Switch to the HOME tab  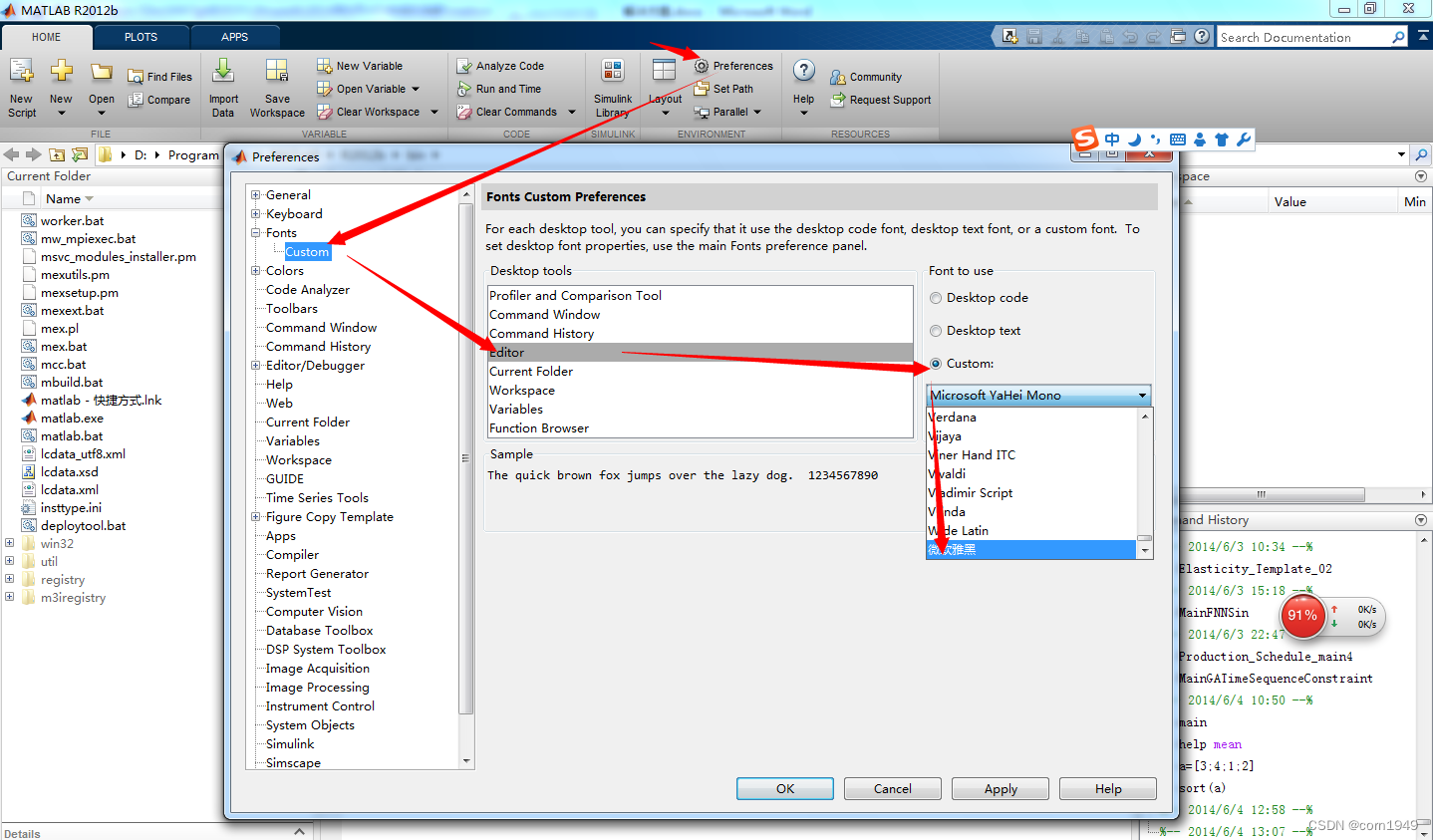[46, 37]
